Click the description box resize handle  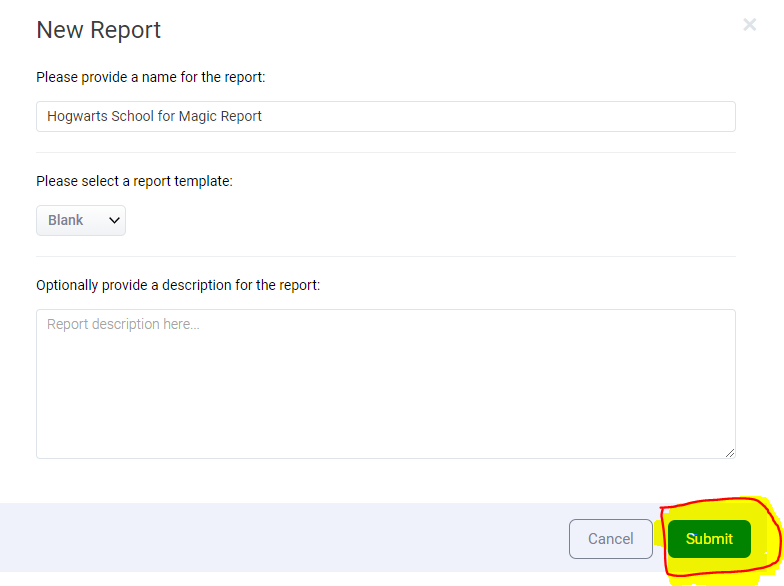(730, 453)
